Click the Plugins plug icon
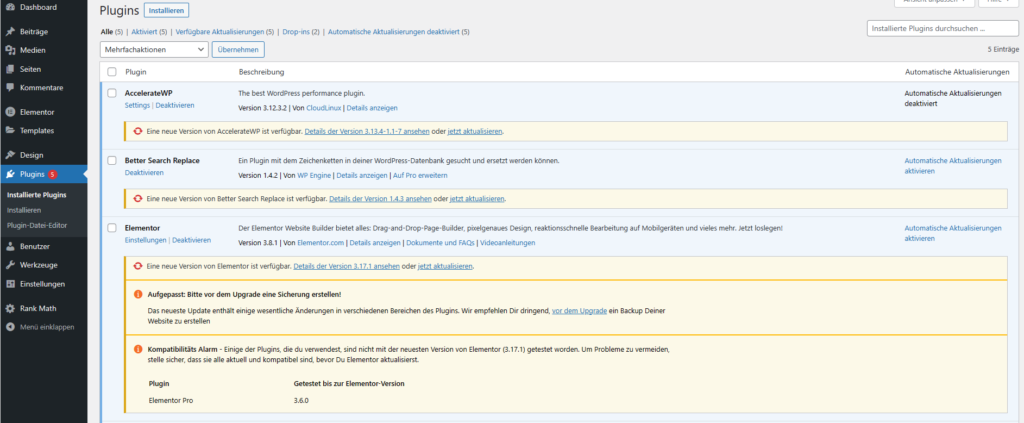This screenshot has height=423, width=1024. tap(10, 174)
